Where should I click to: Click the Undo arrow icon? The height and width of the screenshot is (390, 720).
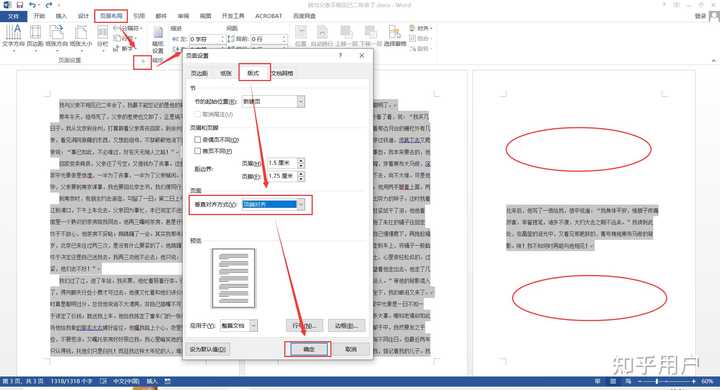pyautogui.click(x=32, y=5)
